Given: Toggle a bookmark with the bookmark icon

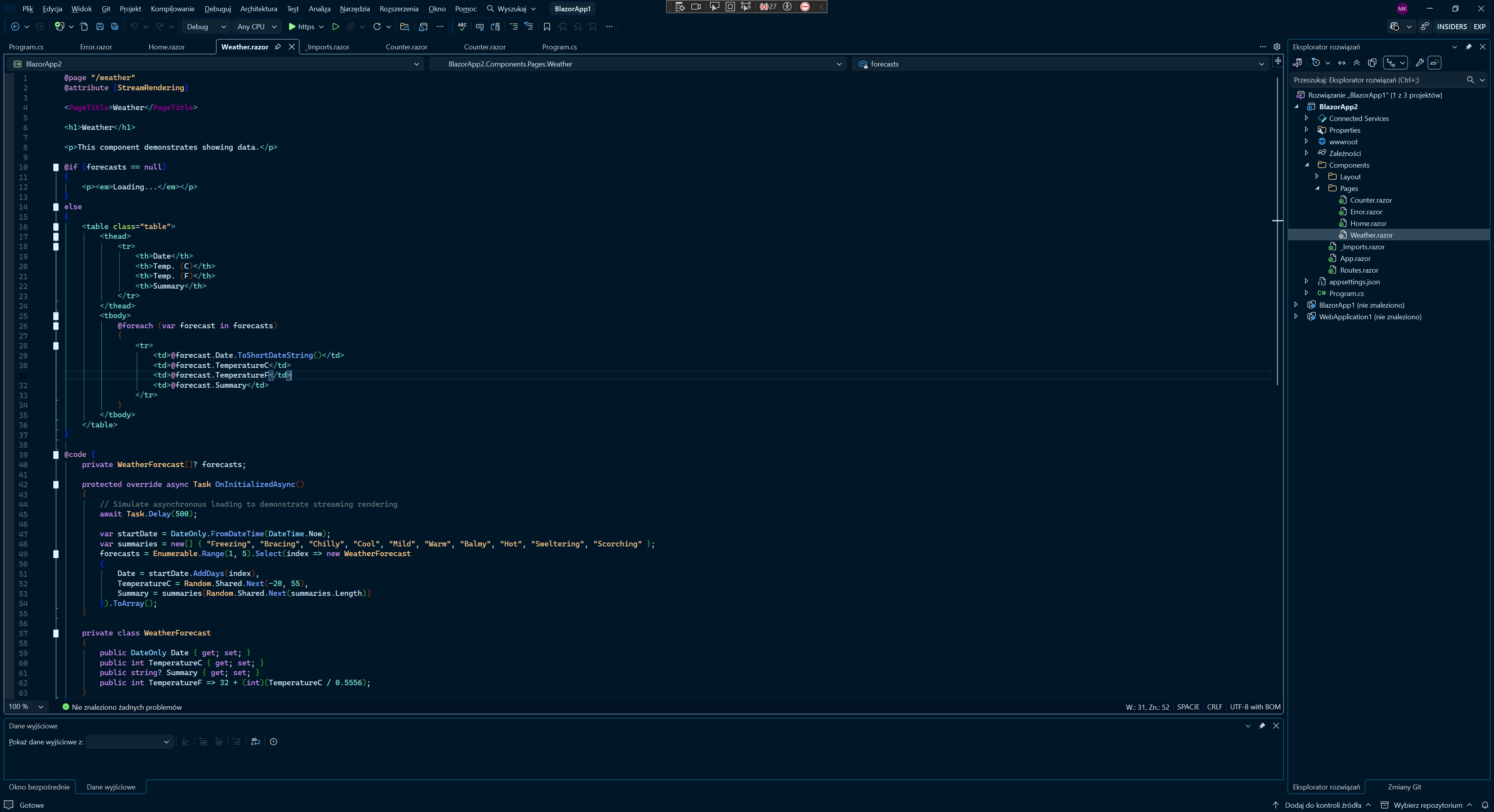Looking at the screenshot, I should pyautogui.click(x=547, y=27).
